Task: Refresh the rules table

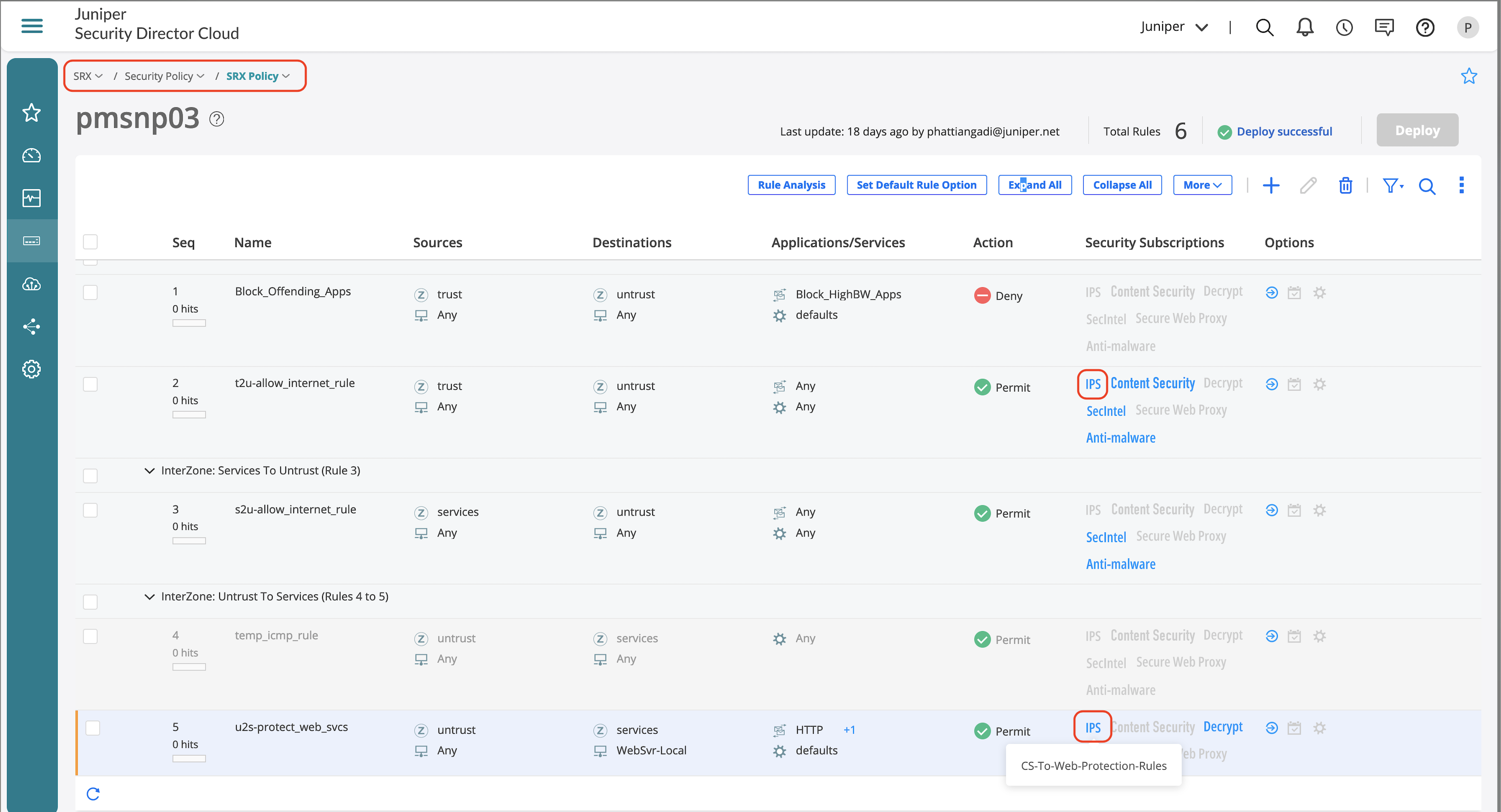Action: pos(93,793)
